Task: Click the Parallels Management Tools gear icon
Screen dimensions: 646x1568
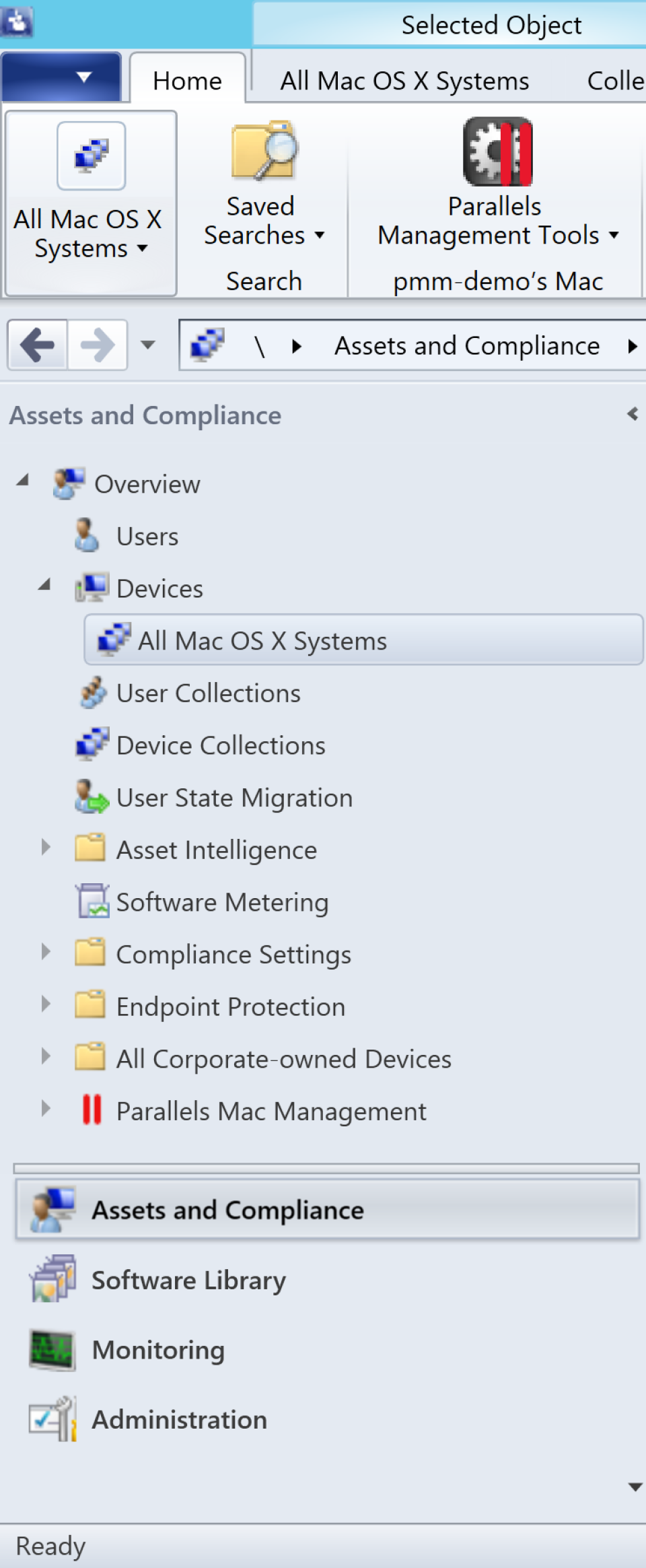Action: pos(498,151)
